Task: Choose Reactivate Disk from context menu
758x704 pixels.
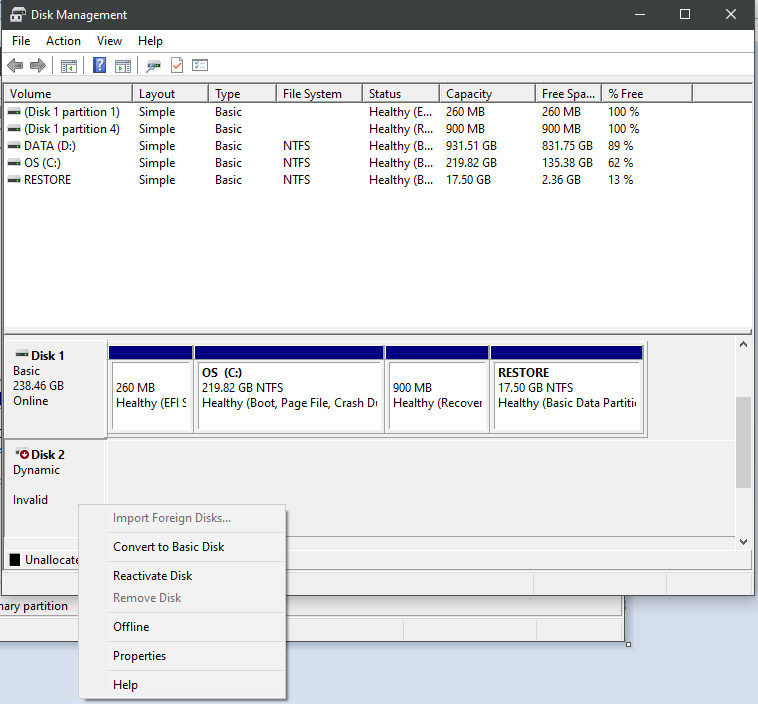Action: [x=182, y=576]
